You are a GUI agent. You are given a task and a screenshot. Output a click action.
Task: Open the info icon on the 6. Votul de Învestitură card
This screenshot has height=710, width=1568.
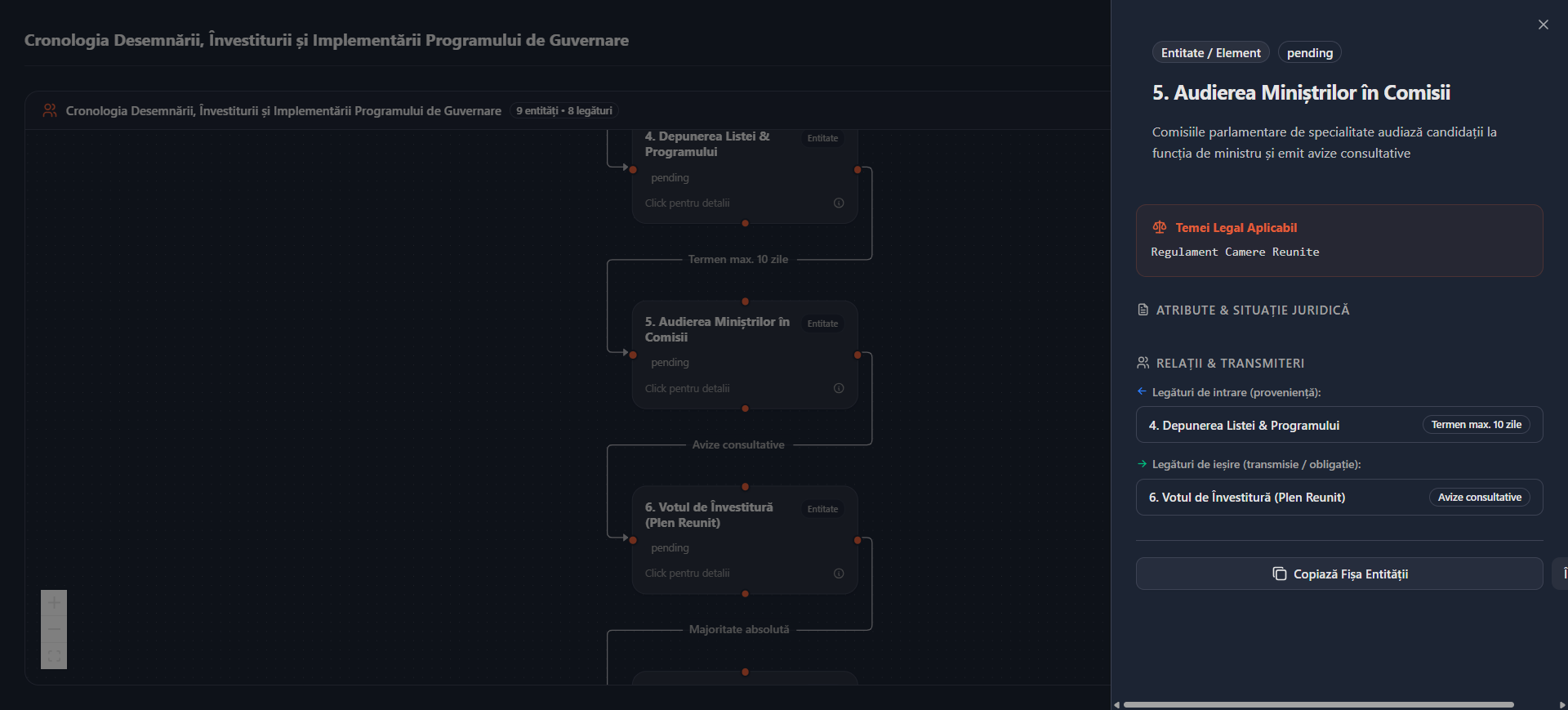coord(839,574)
